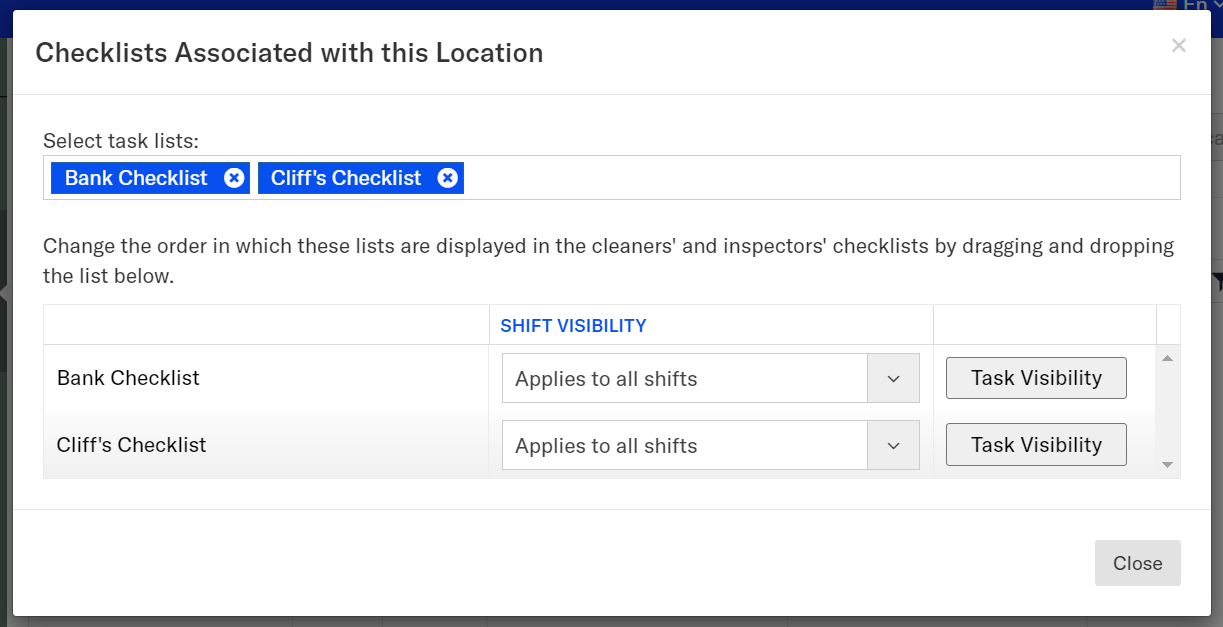Image resolution: width=1223 pixels, height=627 pixels.
Task: Expand Bank Checklist shift dropdown arrow
Action: (x=893, y=379)
